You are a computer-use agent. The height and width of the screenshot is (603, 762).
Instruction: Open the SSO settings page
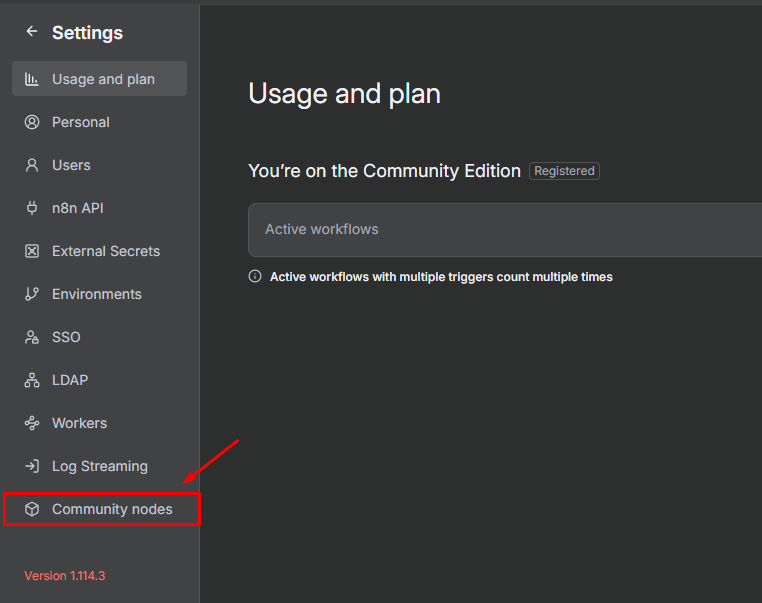pos(99,337)
